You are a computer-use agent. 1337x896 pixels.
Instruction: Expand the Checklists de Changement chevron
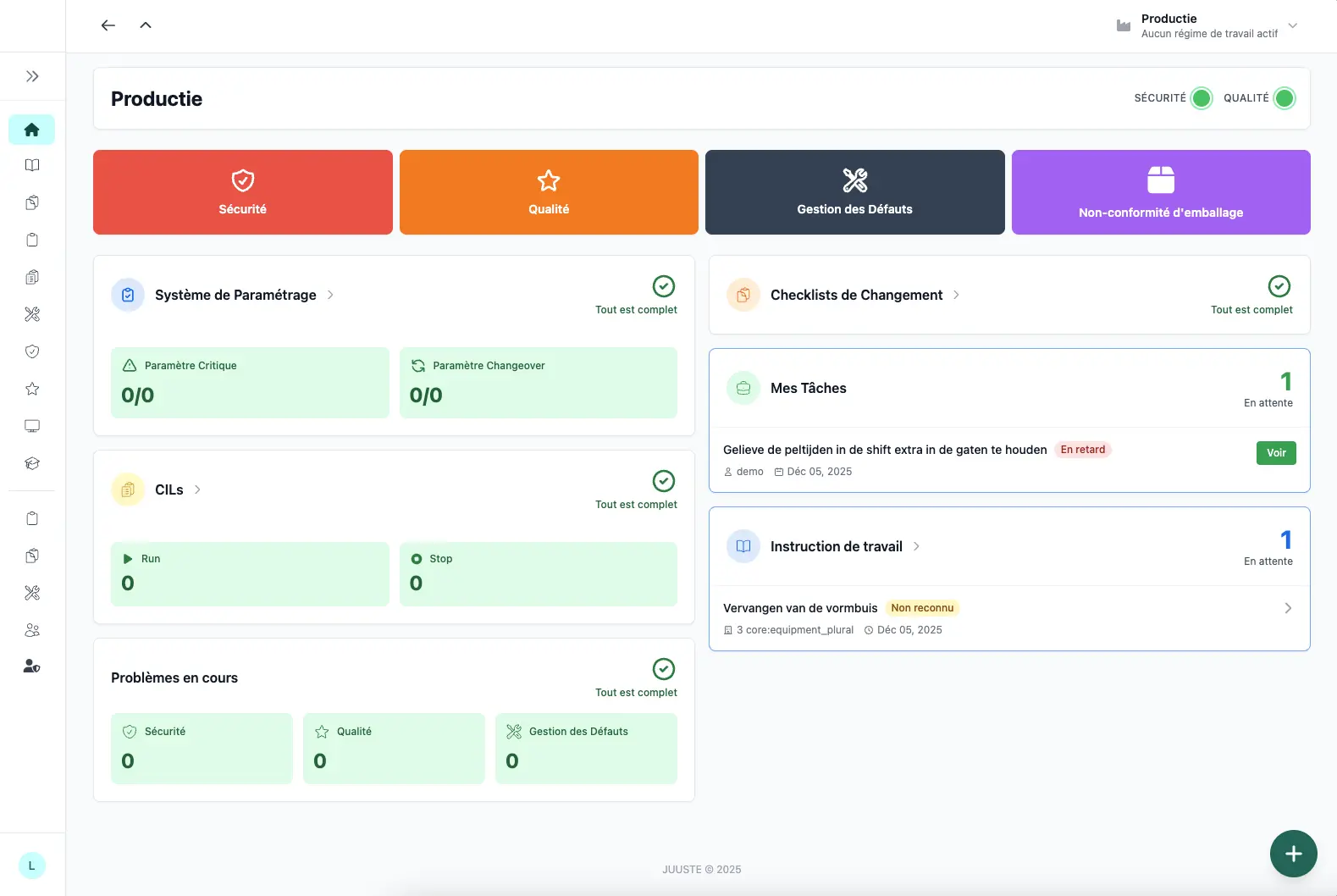(956, 295)
